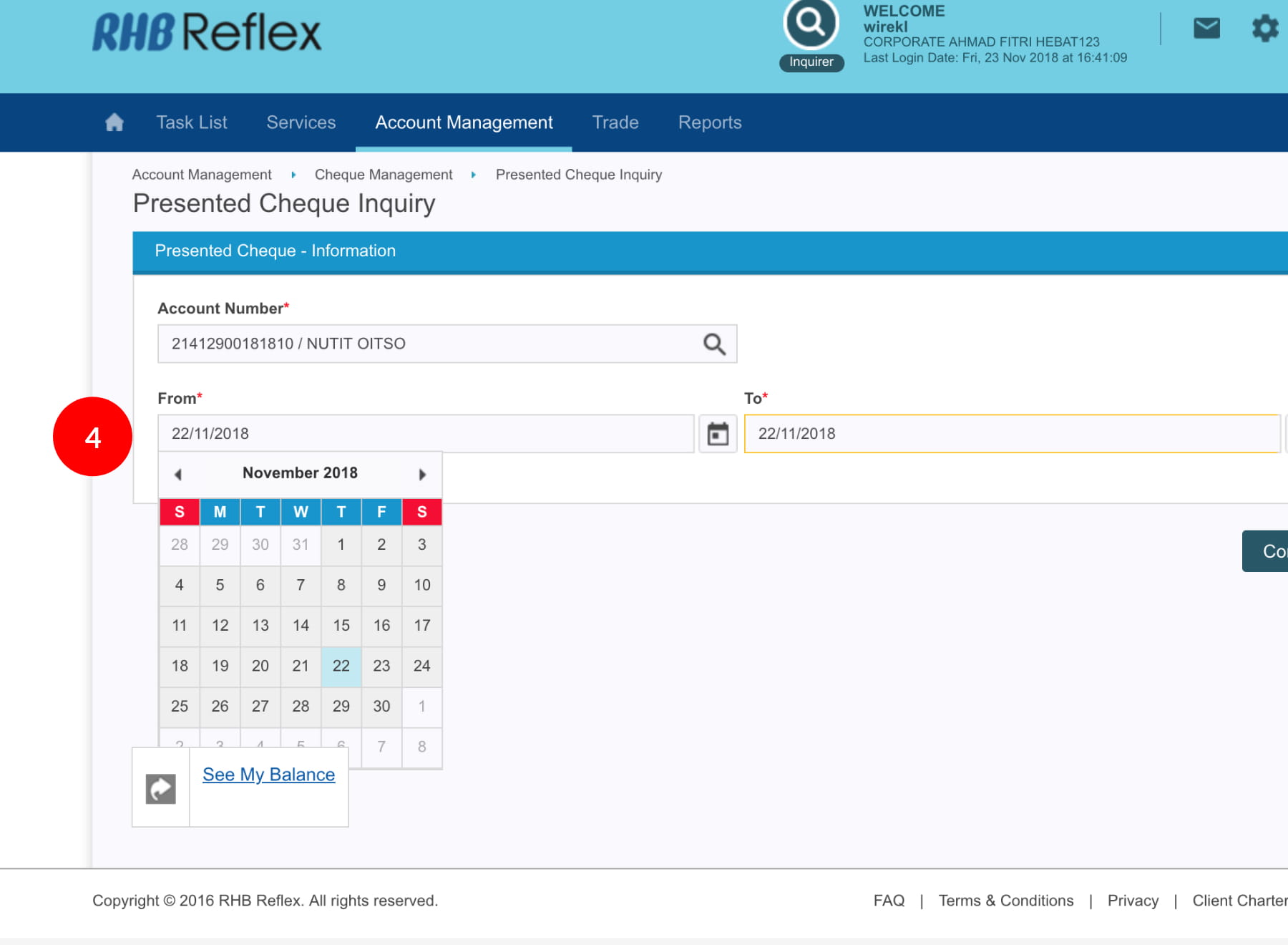Click Cheque Management breadcrumb link

coord(384,175)
